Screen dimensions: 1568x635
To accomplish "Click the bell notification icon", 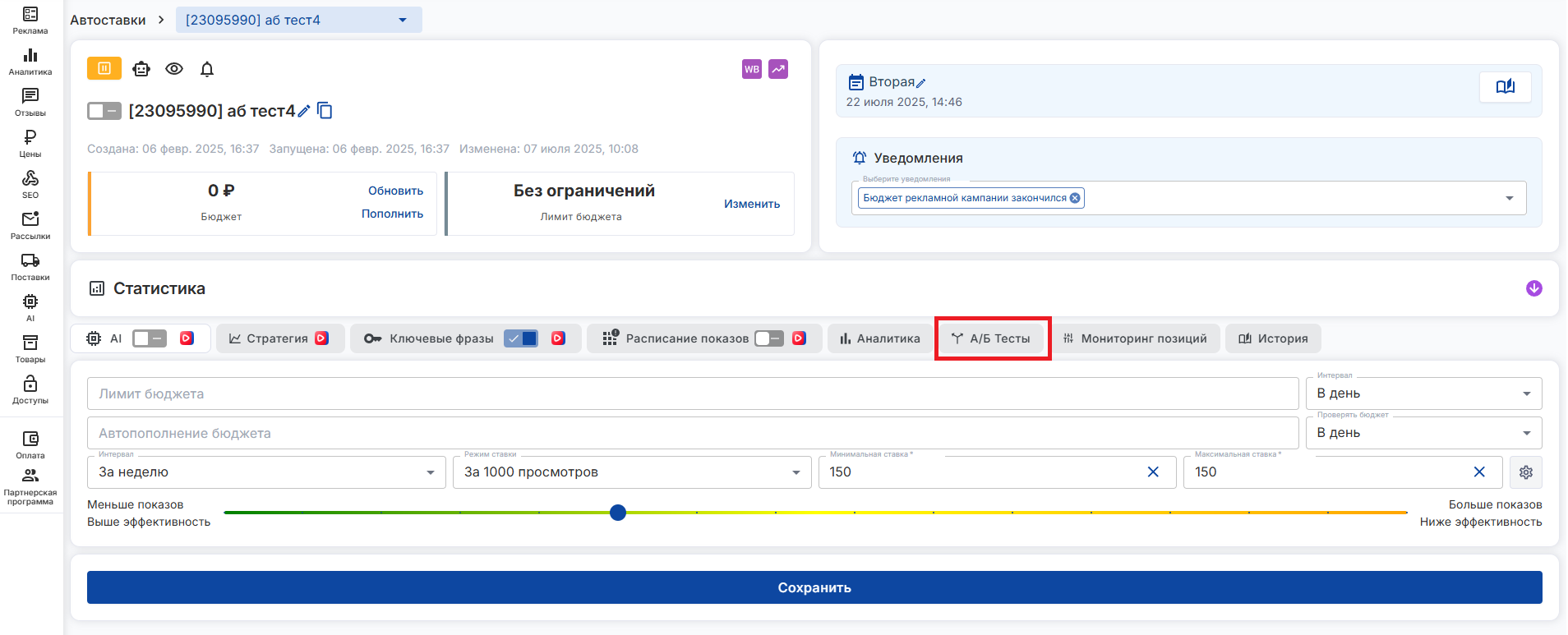I will point(207,69).
